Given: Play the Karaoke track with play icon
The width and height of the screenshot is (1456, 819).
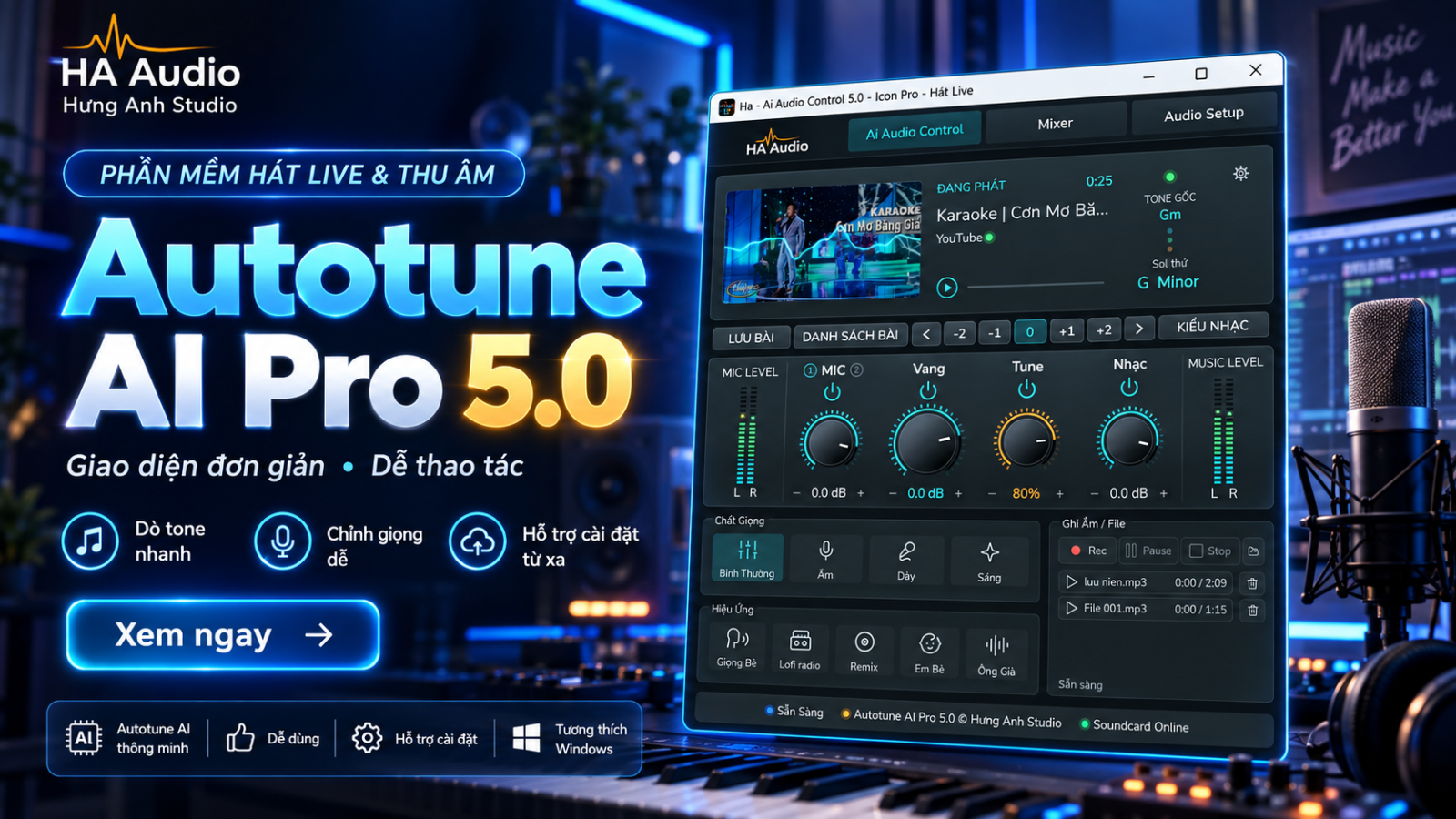Looking at the screenshot, I should 947,288.
